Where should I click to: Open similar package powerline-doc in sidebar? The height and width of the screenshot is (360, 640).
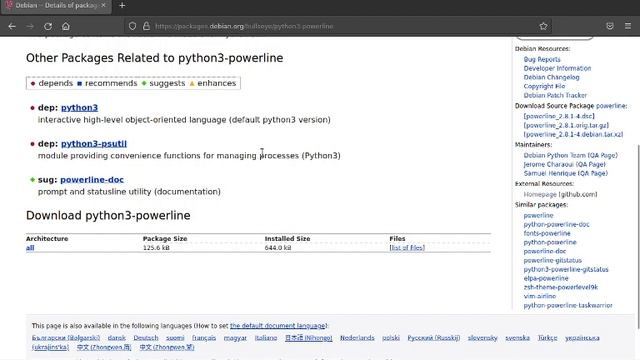(x=544, y=251)
